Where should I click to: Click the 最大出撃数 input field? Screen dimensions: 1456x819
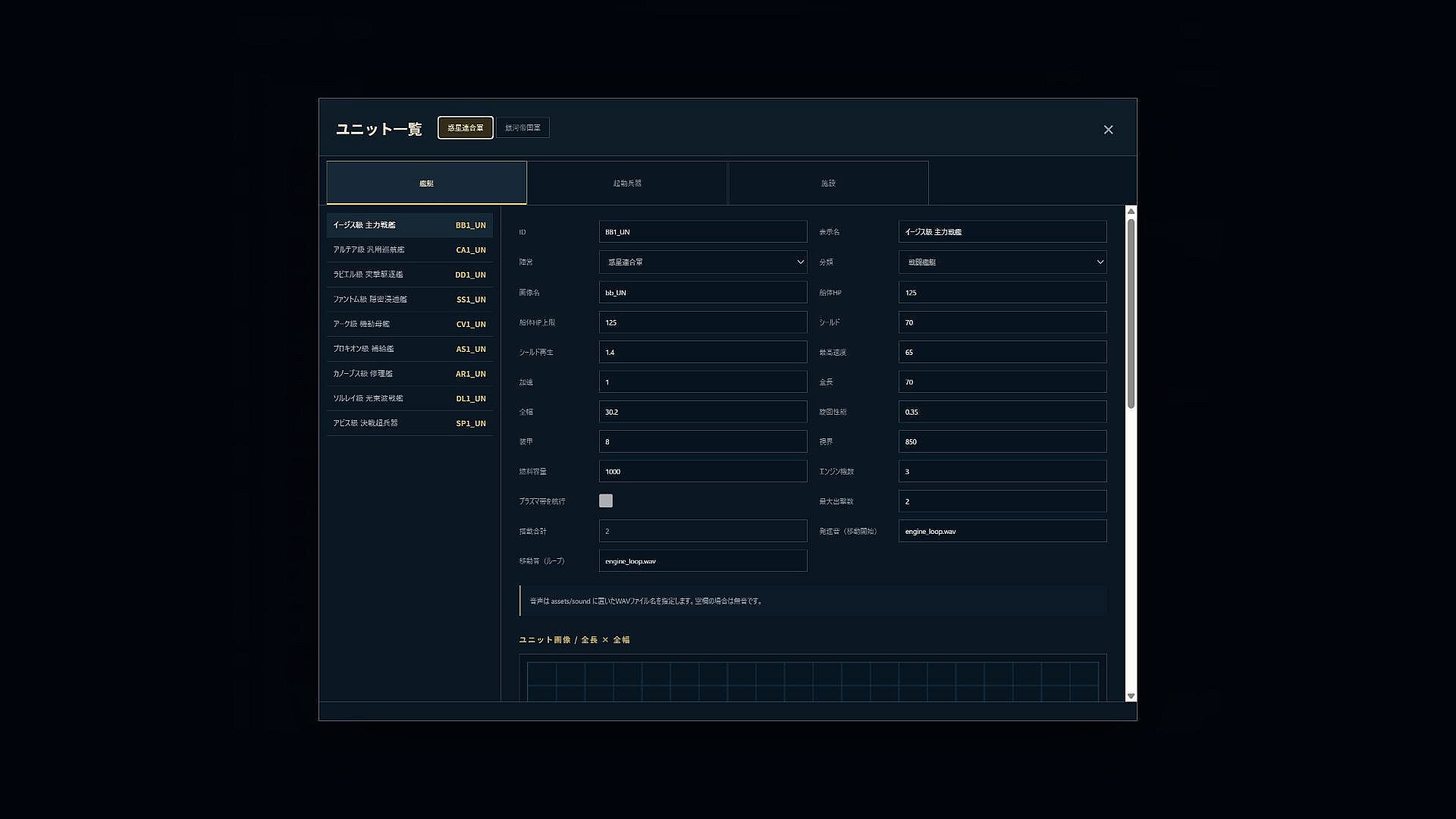pos(1003,501)
